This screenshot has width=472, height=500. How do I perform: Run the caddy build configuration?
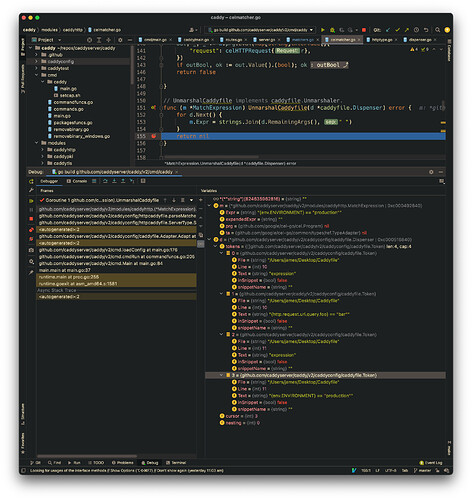323,30
